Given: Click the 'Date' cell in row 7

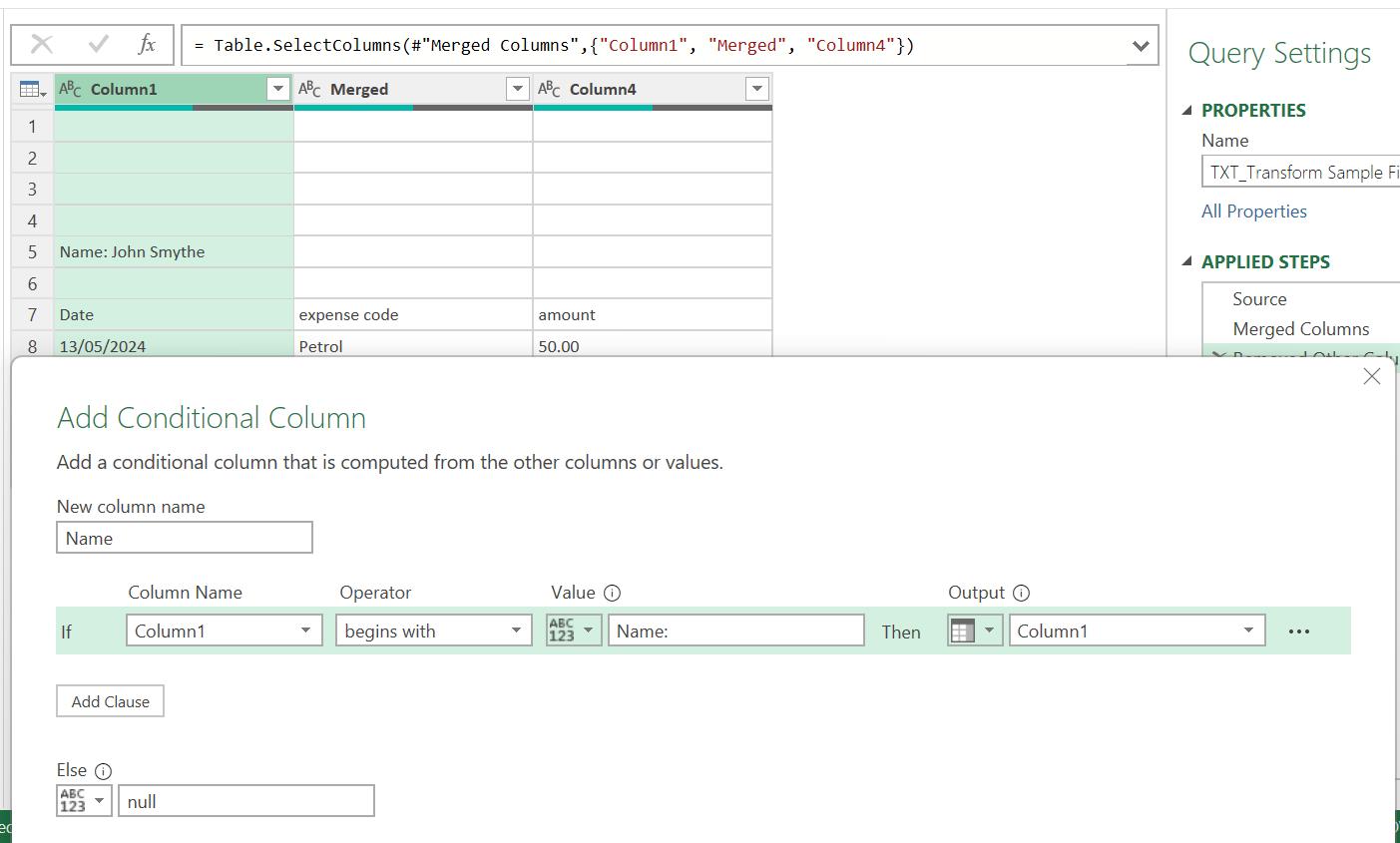Looking at the screenshot, I should [174, 314].
